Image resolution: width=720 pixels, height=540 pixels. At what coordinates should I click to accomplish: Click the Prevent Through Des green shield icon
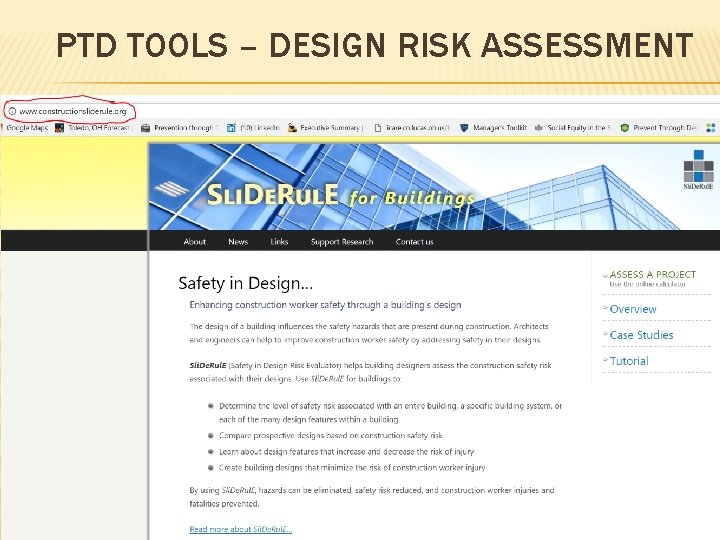(624, 128)
